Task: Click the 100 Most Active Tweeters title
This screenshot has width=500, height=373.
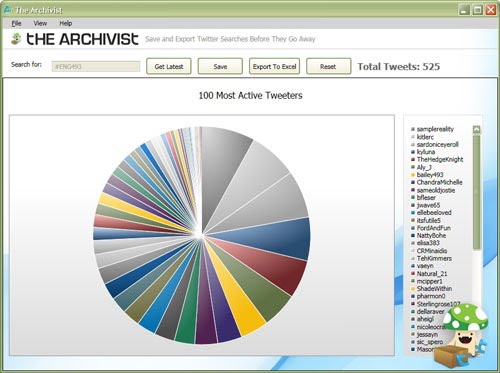Action: [x=250, y=96]
